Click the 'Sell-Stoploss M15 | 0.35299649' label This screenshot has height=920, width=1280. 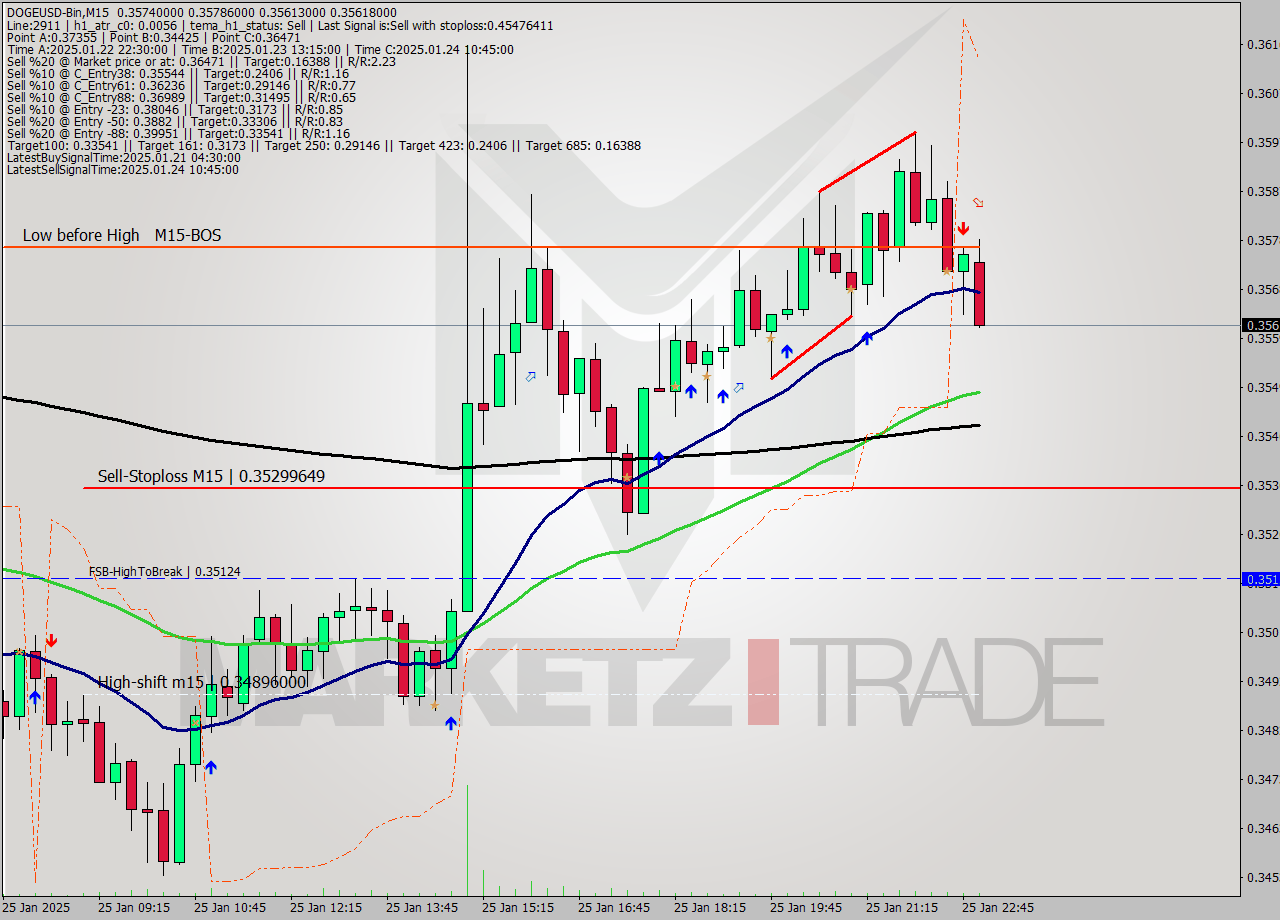211,476
